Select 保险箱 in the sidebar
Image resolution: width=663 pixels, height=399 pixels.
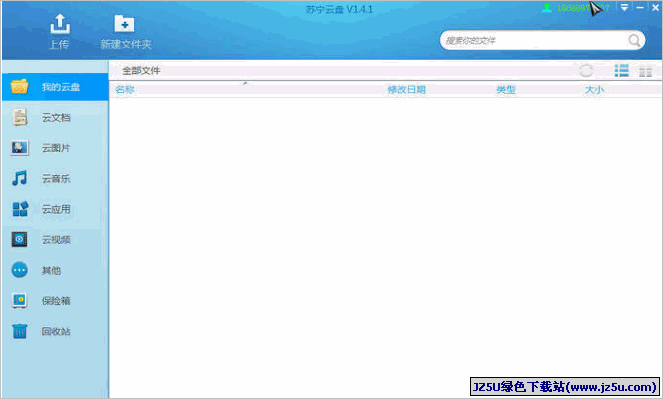coord(55,301)
